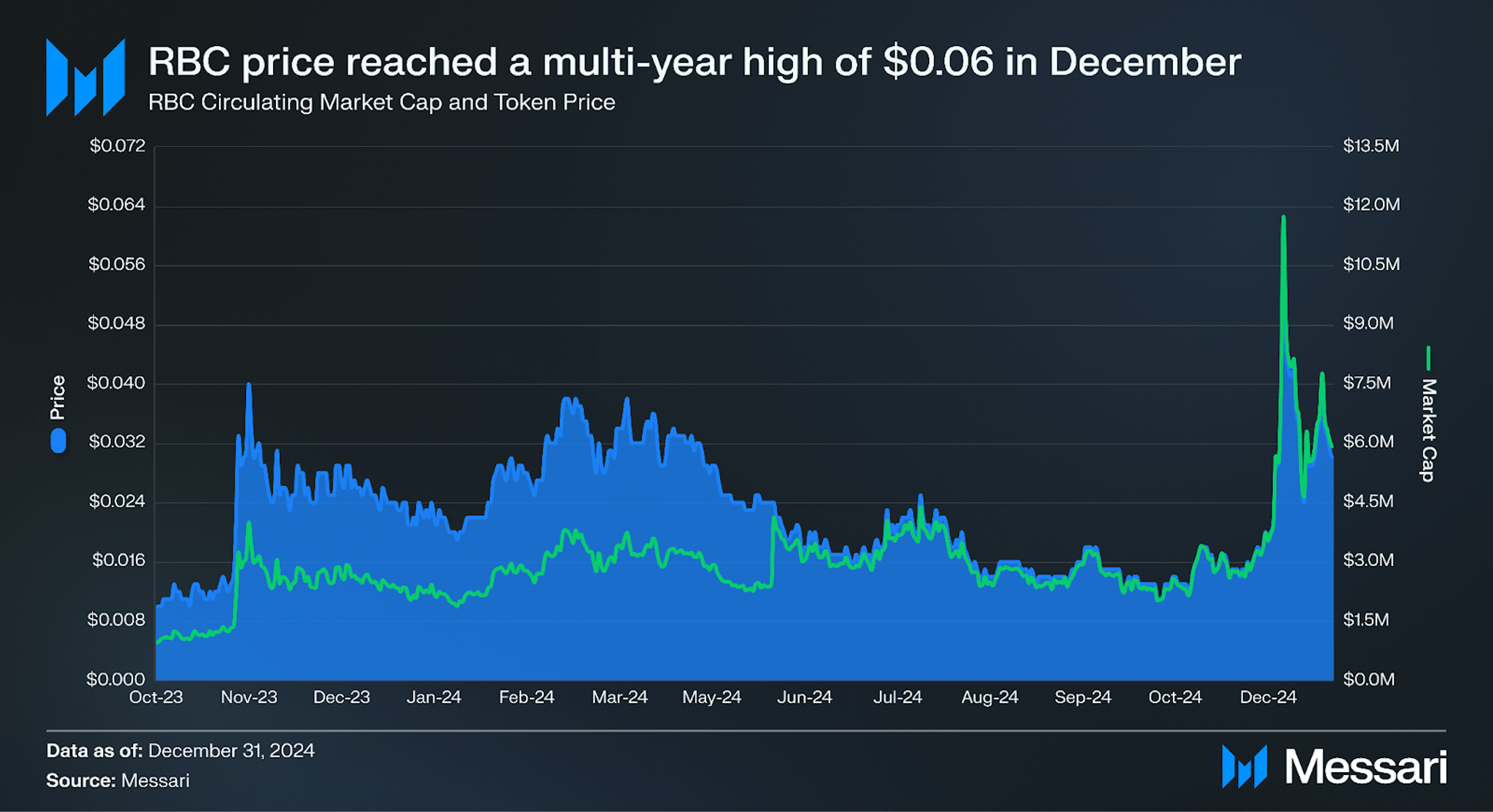Click the subtitle RBC Circulating Market Cap
The image size is (1493, 812).
click(381, 102)
